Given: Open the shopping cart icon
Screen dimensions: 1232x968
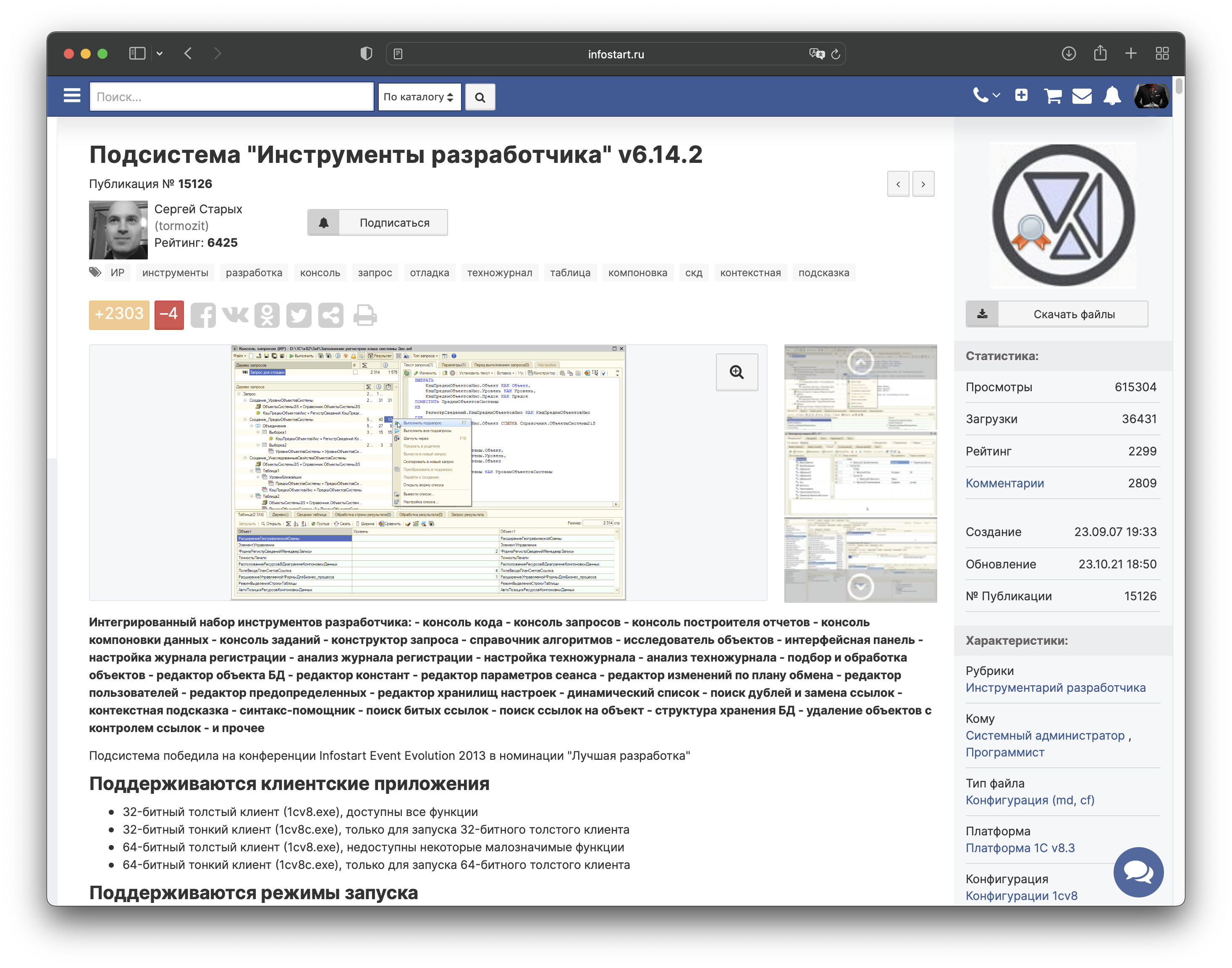Looking at the screenshot, I should [x=1053, y=96].
